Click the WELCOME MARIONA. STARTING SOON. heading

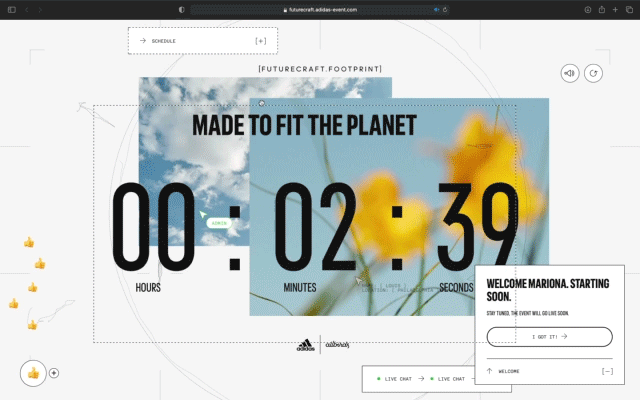pos(548,290)
